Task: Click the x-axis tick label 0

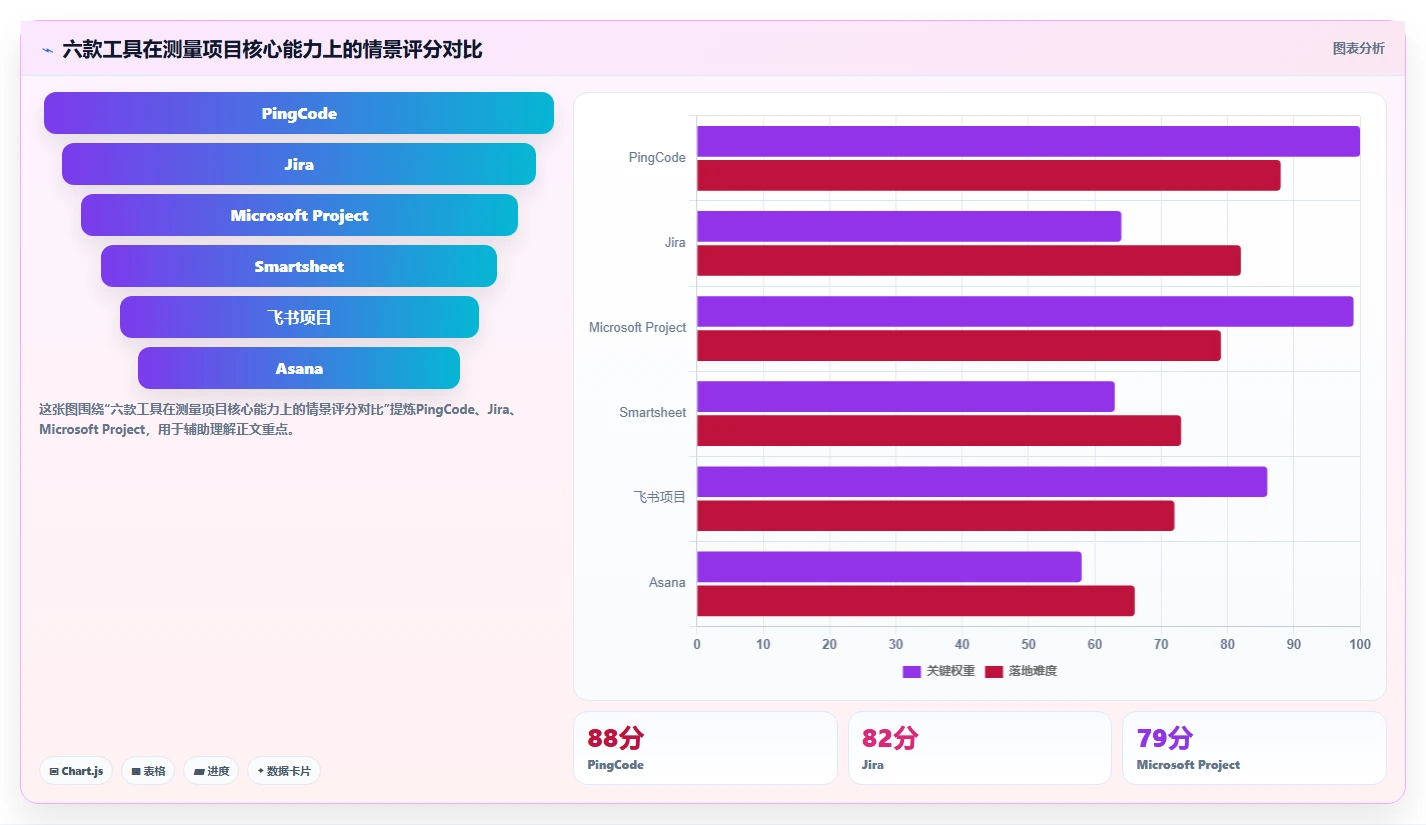Action: tap(697, 645)
